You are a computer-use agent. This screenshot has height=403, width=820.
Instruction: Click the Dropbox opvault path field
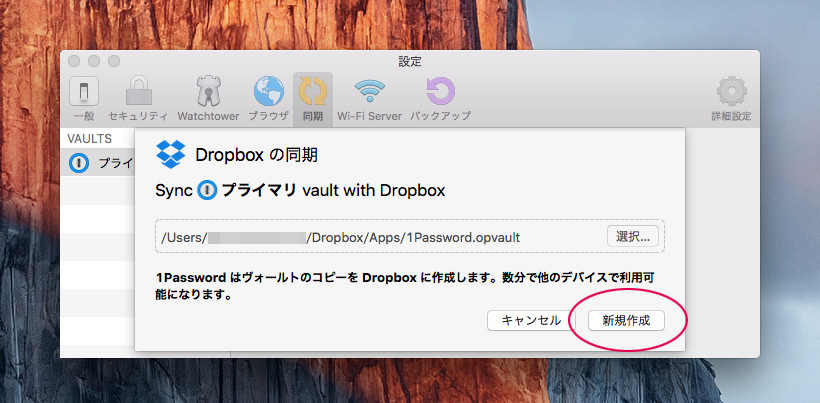[x=380, y=237]
